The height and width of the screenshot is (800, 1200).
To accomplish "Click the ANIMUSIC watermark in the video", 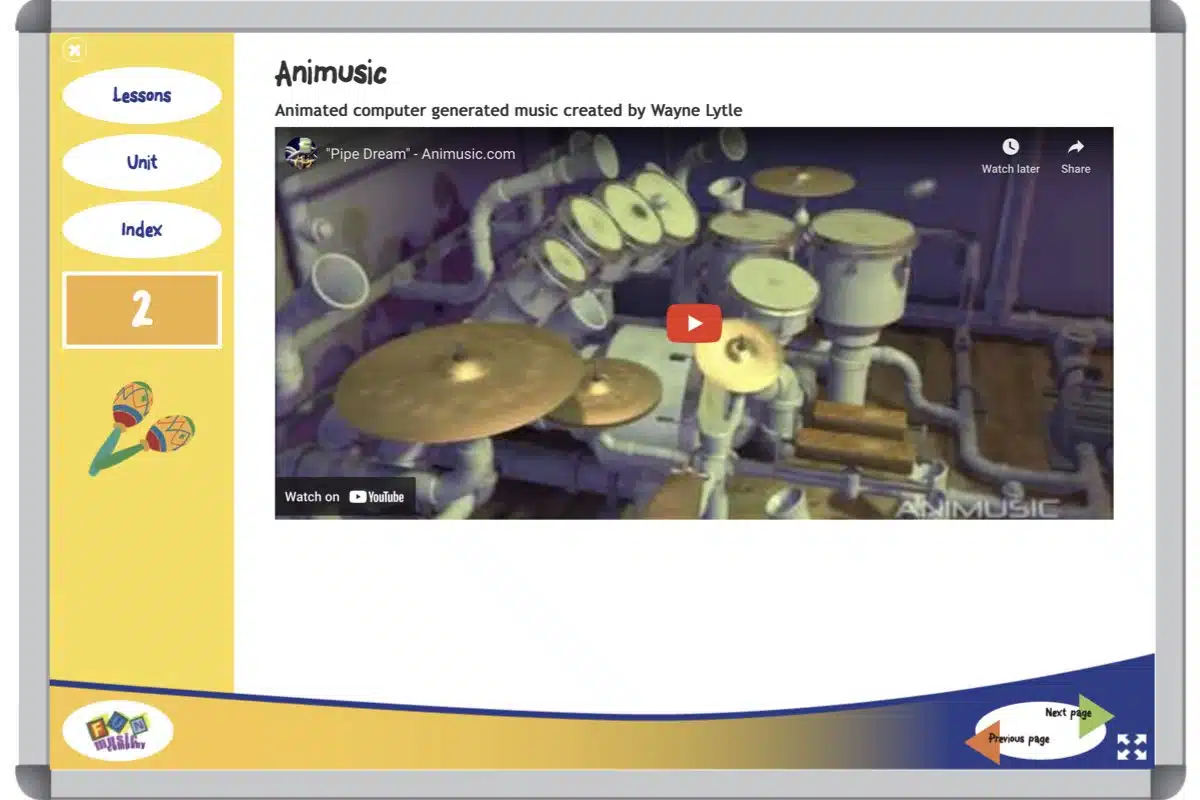I will [x=975, y=507].
